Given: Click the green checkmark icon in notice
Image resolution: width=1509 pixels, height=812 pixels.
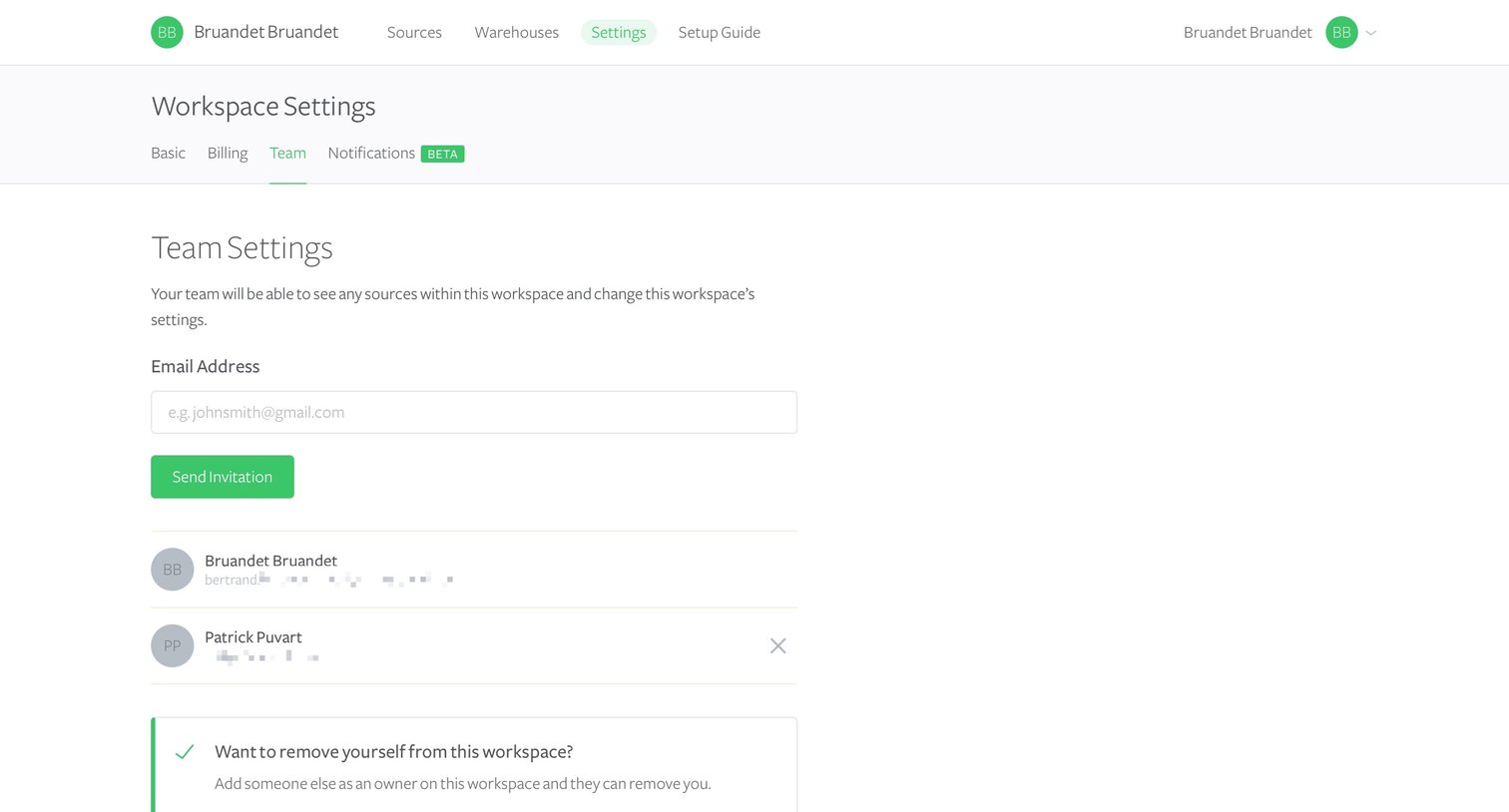Looking at the screenshot, I should click(x=185, y=751).
